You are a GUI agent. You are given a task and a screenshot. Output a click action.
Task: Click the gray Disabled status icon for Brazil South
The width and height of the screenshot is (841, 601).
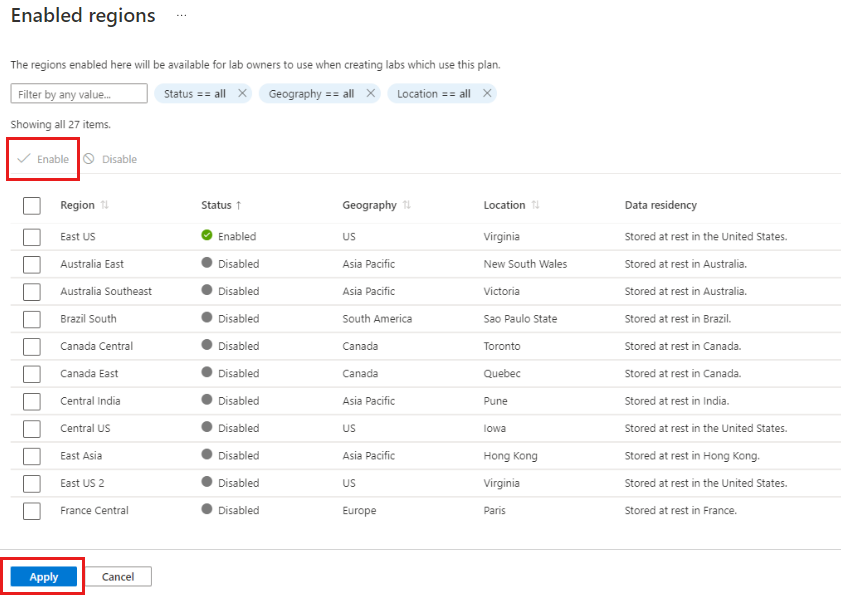[x=208, y=318]
